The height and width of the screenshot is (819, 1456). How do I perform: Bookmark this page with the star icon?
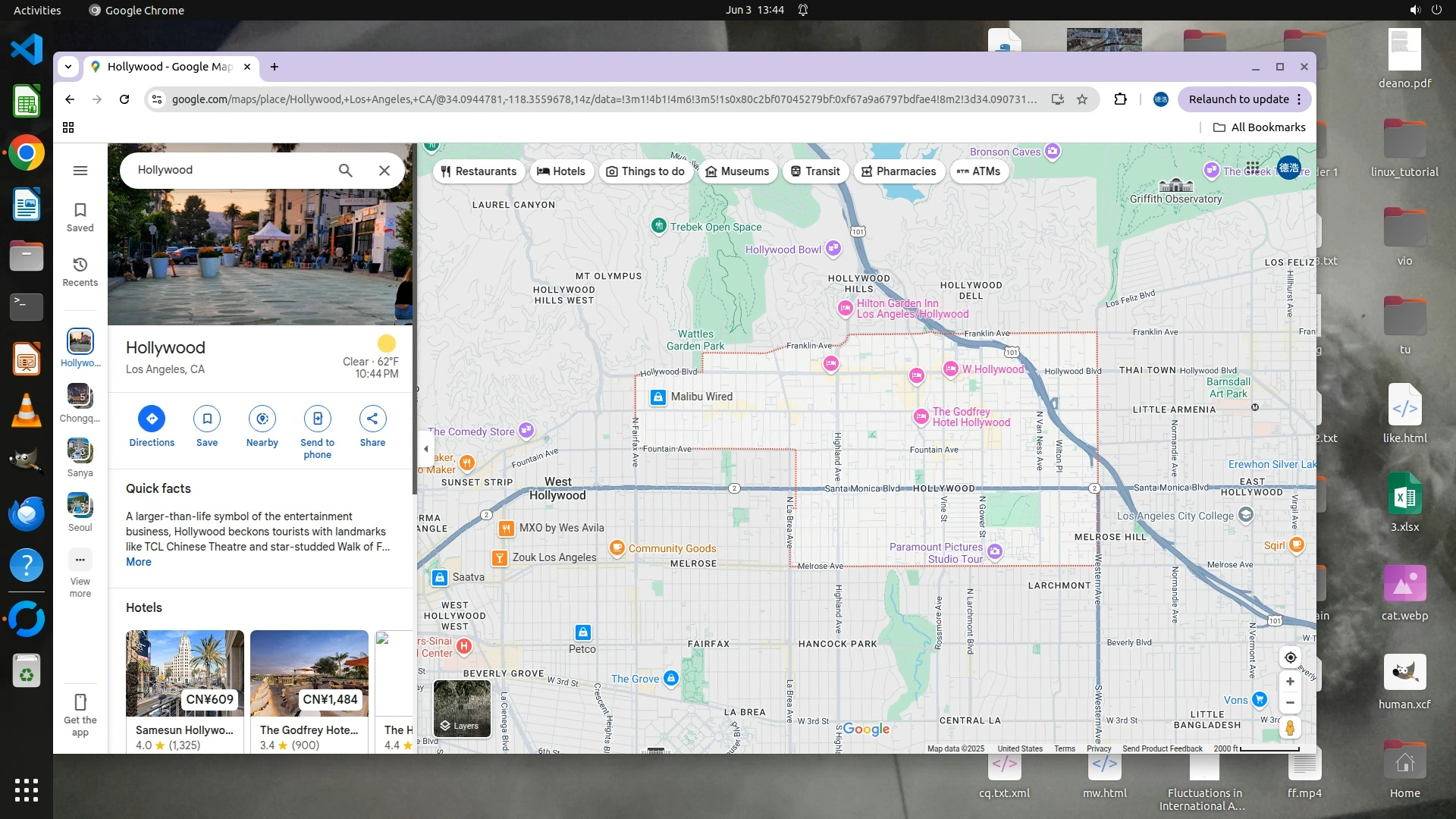pos(1082,99)
